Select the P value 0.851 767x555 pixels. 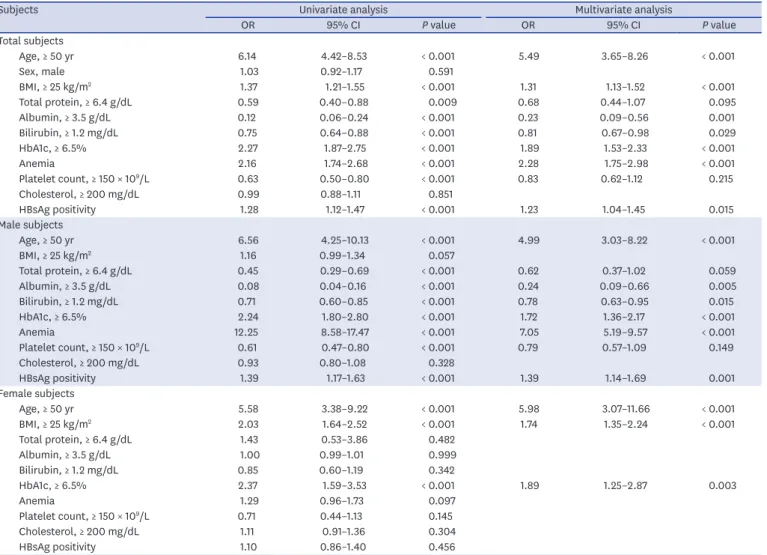[x=441, y=194]
